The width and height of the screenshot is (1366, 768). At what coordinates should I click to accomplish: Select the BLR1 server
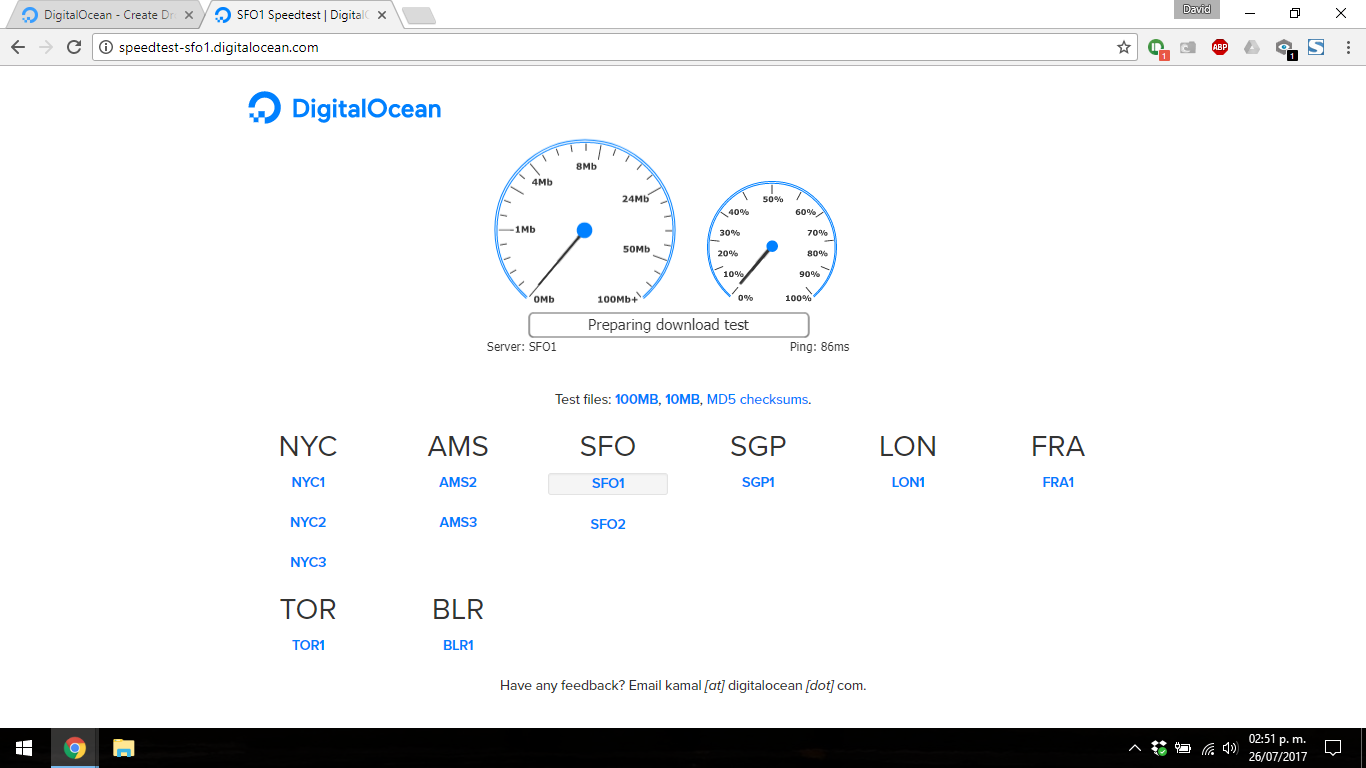pos(458,645)
